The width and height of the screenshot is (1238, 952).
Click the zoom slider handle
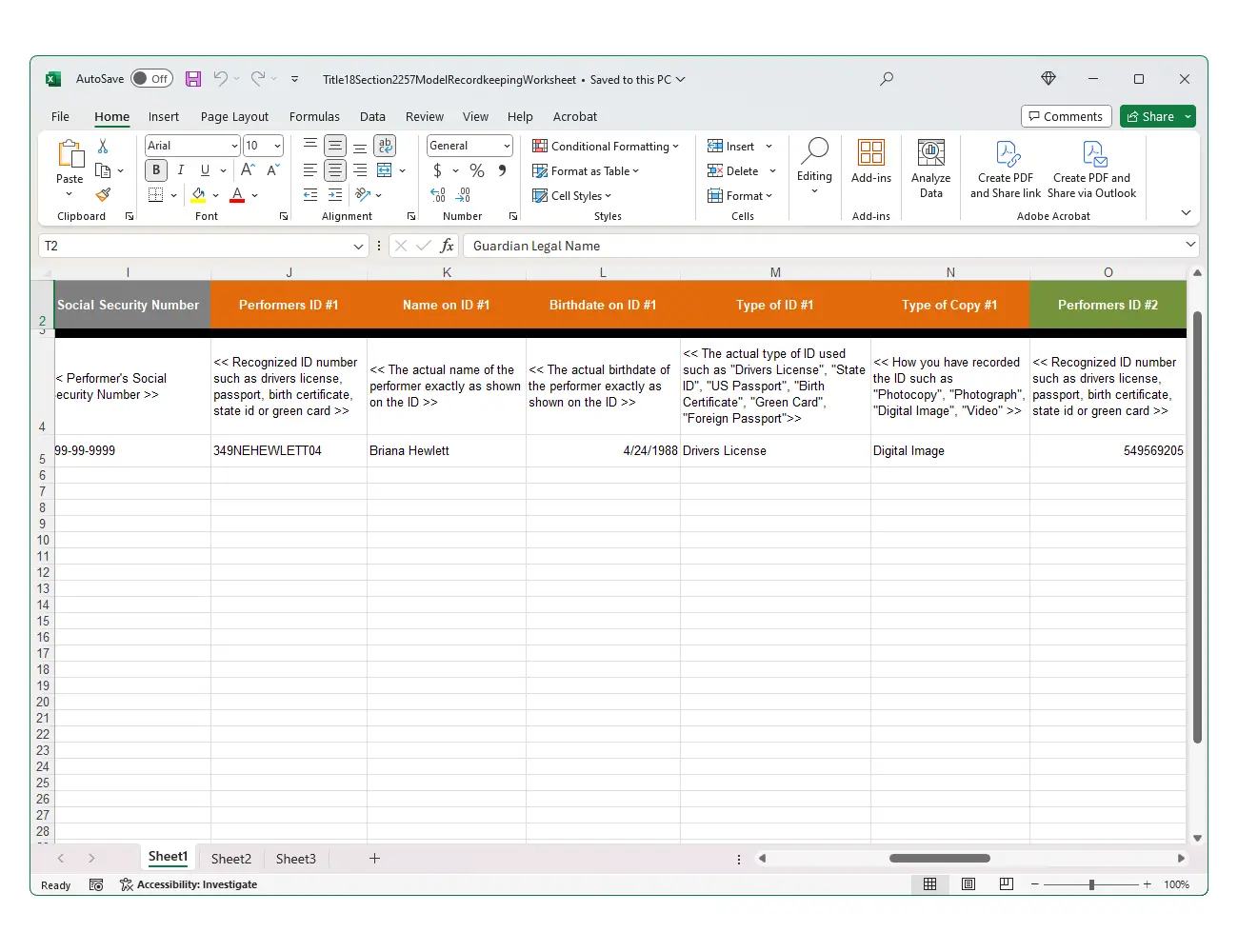click(1091, 884)
